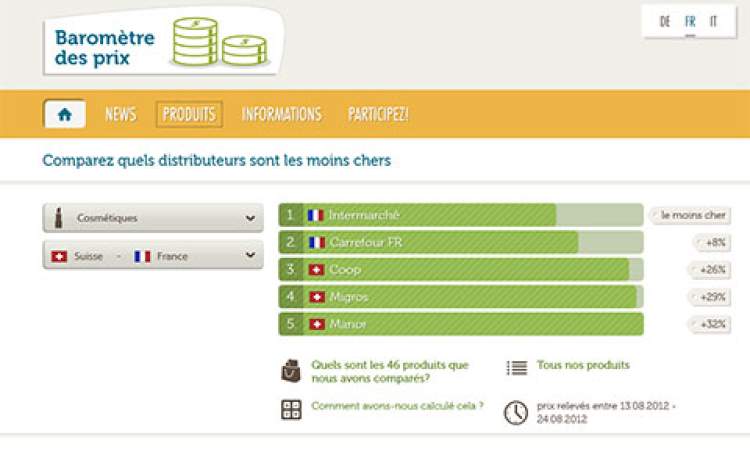Open the NEWS menu item
750x450 pixels.
(x=121, y=114)
